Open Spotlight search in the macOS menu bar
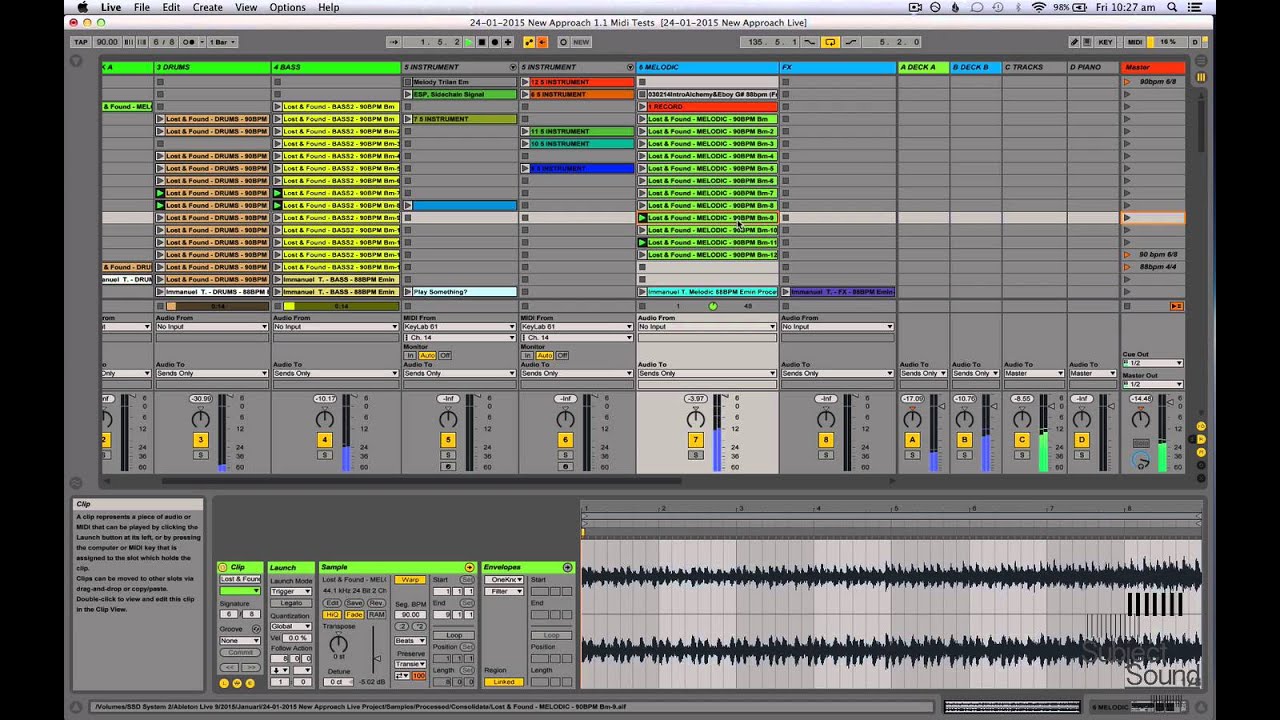The image size is (1280, 720). (x=1172, y=7)
